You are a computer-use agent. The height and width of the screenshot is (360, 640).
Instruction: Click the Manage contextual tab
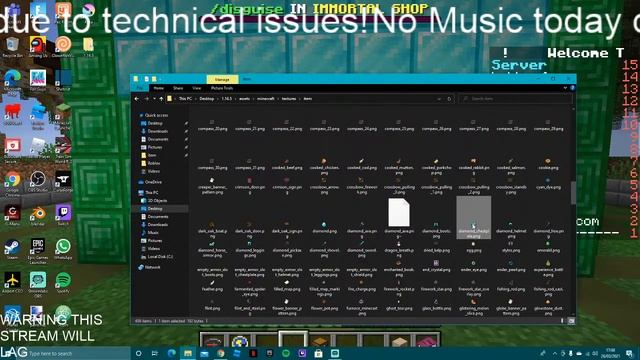point(222,79)
